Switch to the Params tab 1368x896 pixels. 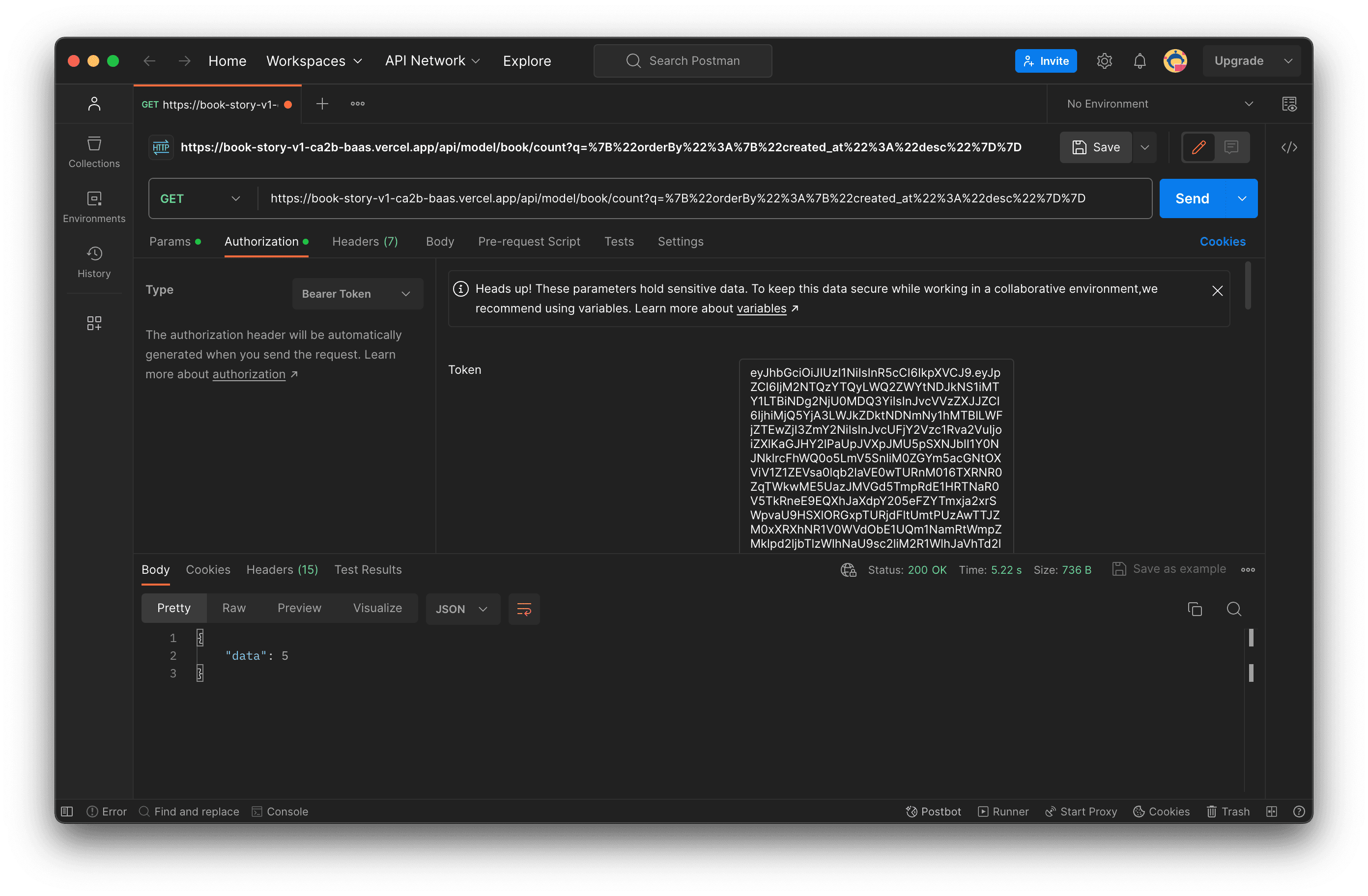[x=175, y=241]
